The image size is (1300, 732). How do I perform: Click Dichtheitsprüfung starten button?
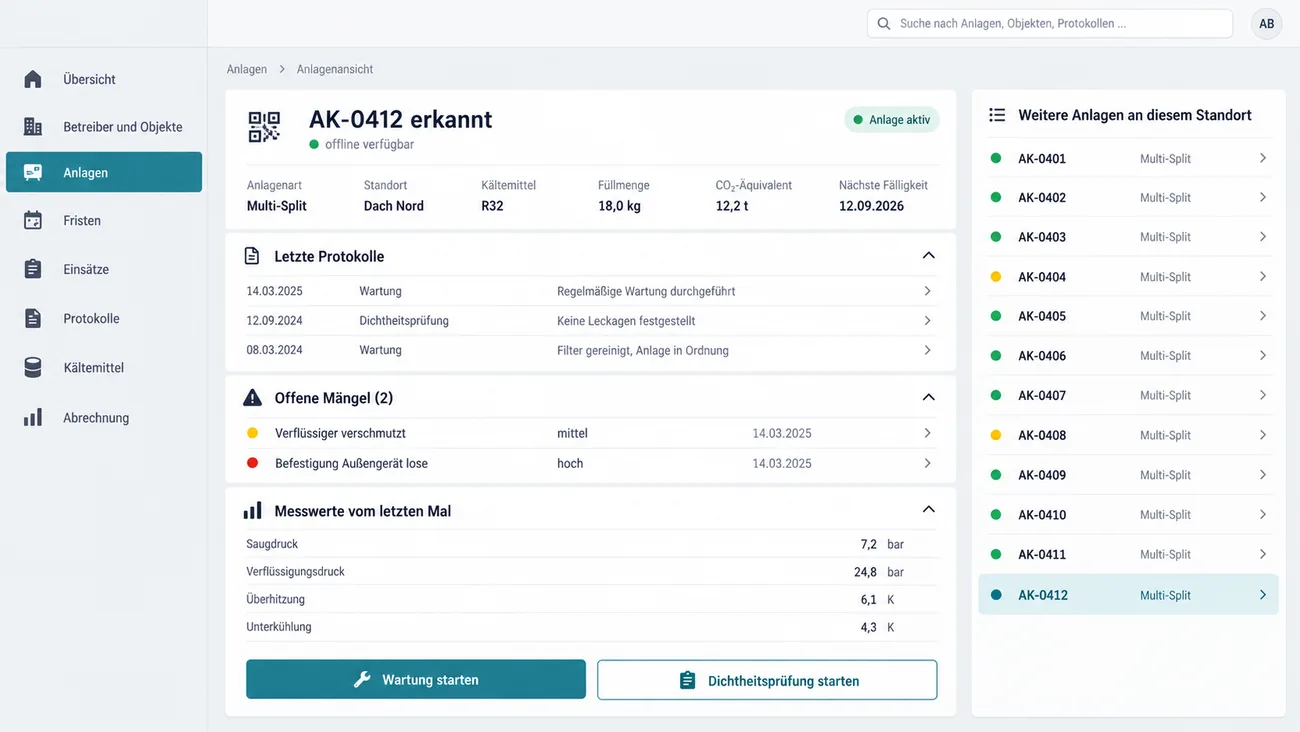(x=767, y=680)
